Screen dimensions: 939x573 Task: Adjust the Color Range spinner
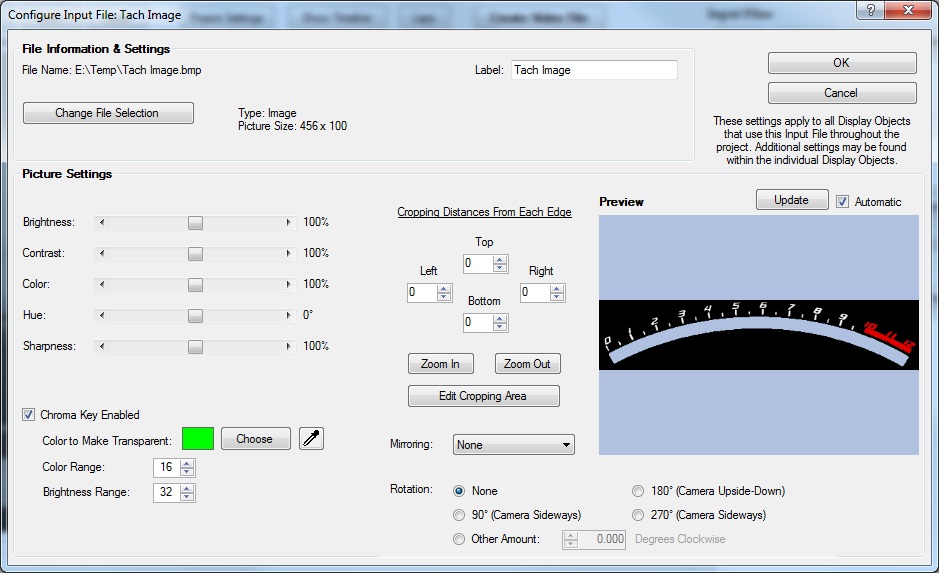pyautogui.click(x=187, y=468)
